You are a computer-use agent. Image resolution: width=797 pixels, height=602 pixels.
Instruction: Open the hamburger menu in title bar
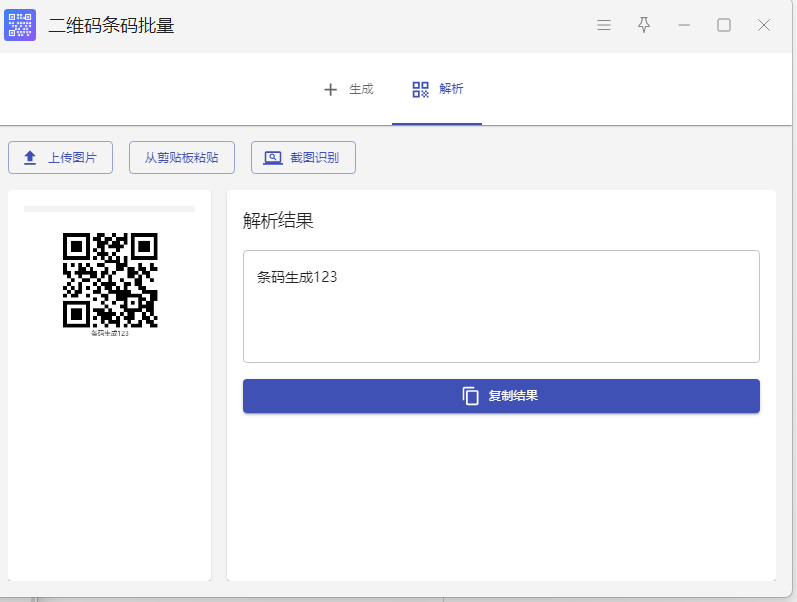(x=604, y=25)
